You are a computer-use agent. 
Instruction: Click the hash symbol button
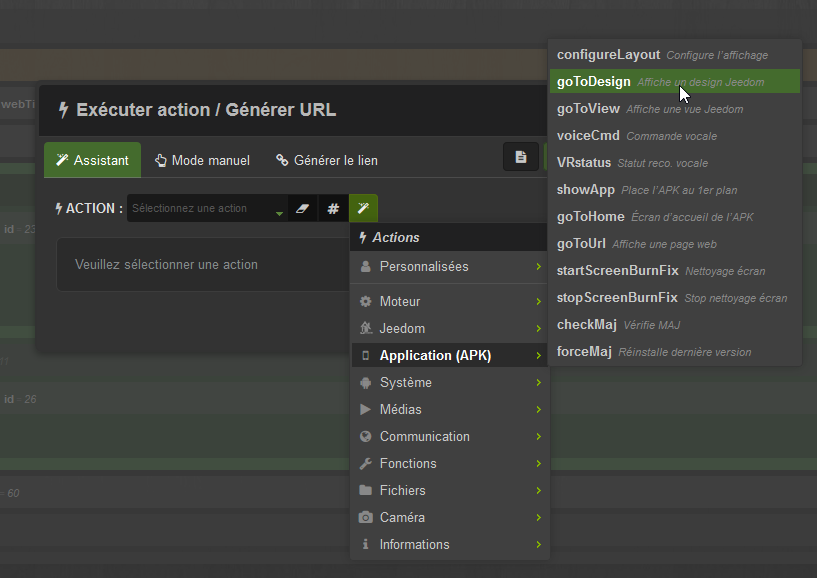[333, 208]
